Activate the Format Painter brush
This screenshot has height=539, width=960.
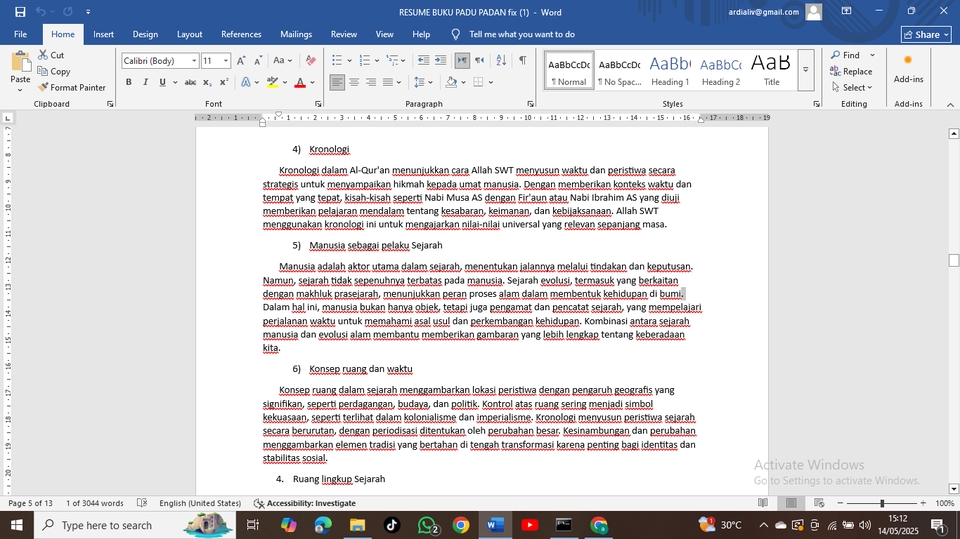pos(43,88)
